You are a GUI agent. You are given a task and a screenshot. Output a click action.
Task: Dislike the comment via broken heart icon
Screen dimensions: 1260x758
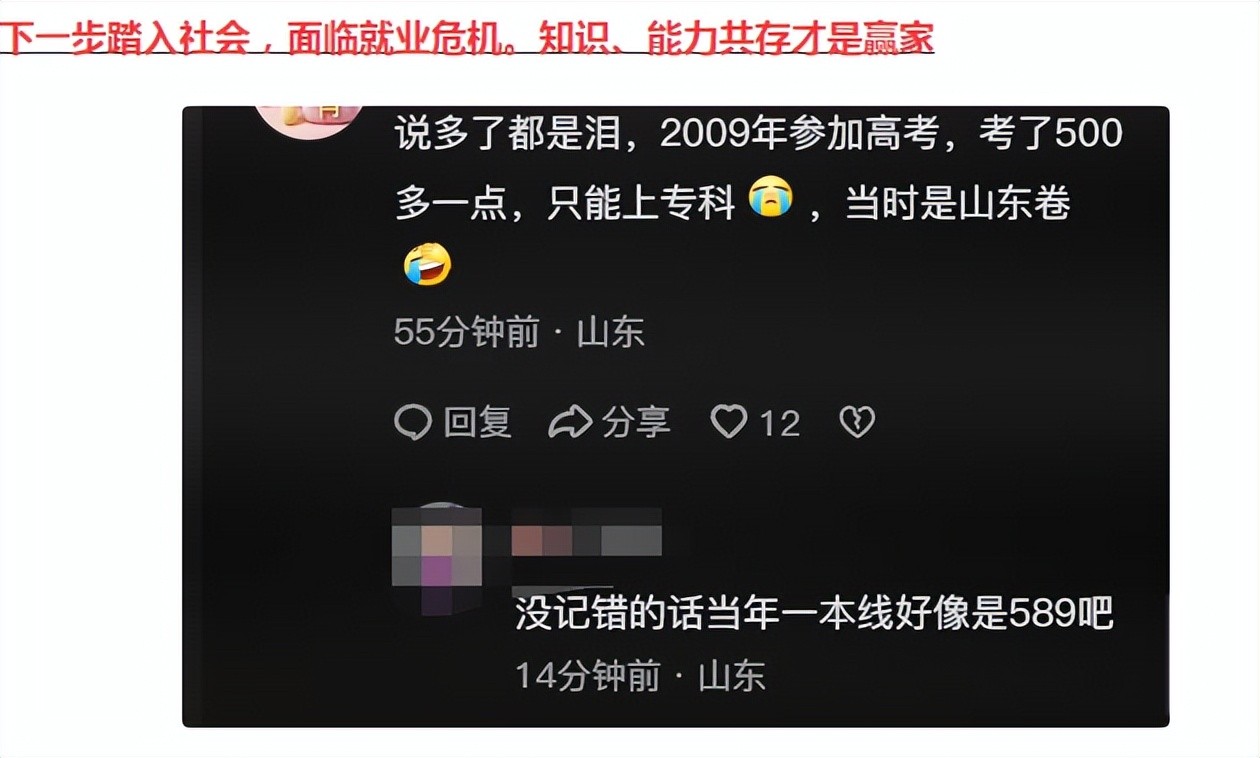click(x=857, y=422)
